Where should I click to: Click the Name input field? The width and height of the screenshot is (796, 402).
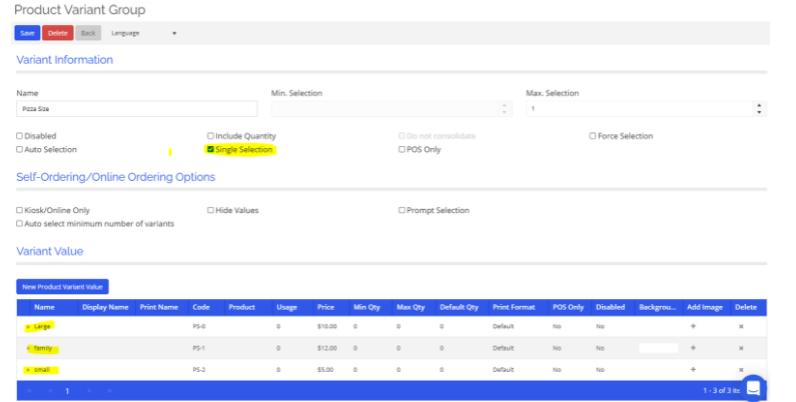[x=137, y=108]
